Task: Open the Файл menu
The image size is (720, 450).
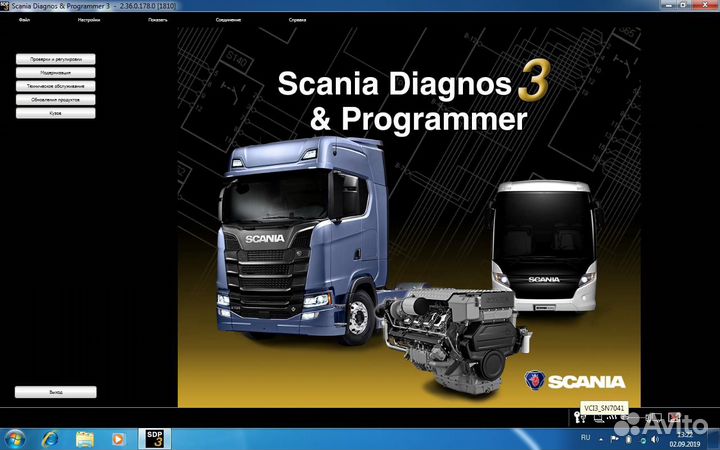Action: click(x=24, y=20)
